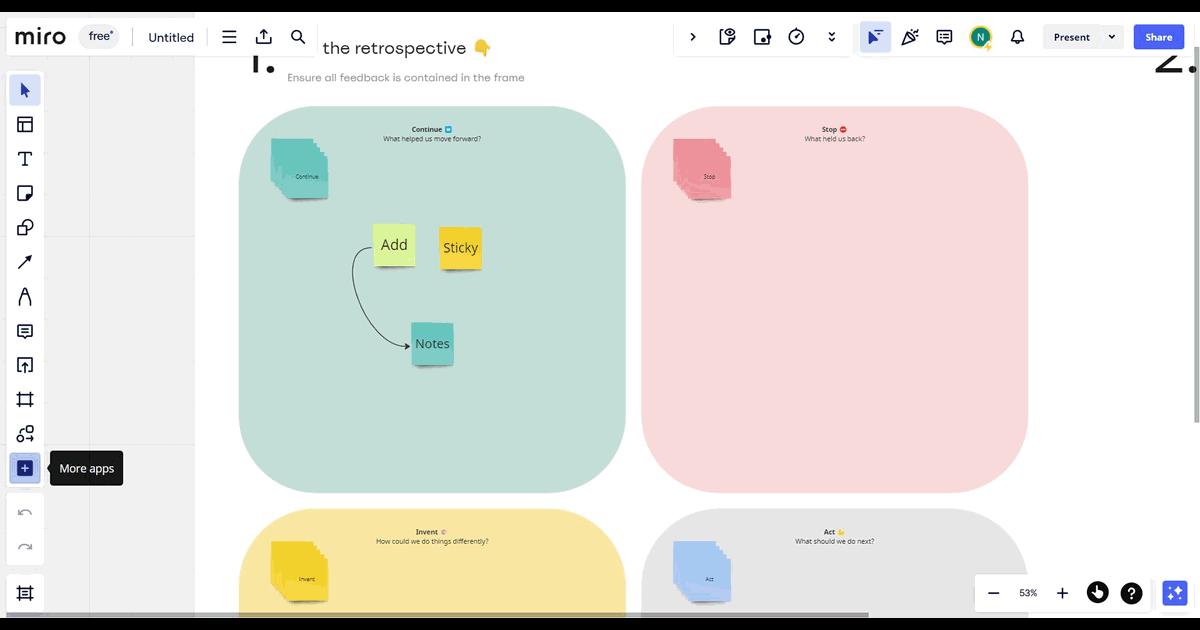
Task: Select the Frame tool
Action: [x=25, y=399]
